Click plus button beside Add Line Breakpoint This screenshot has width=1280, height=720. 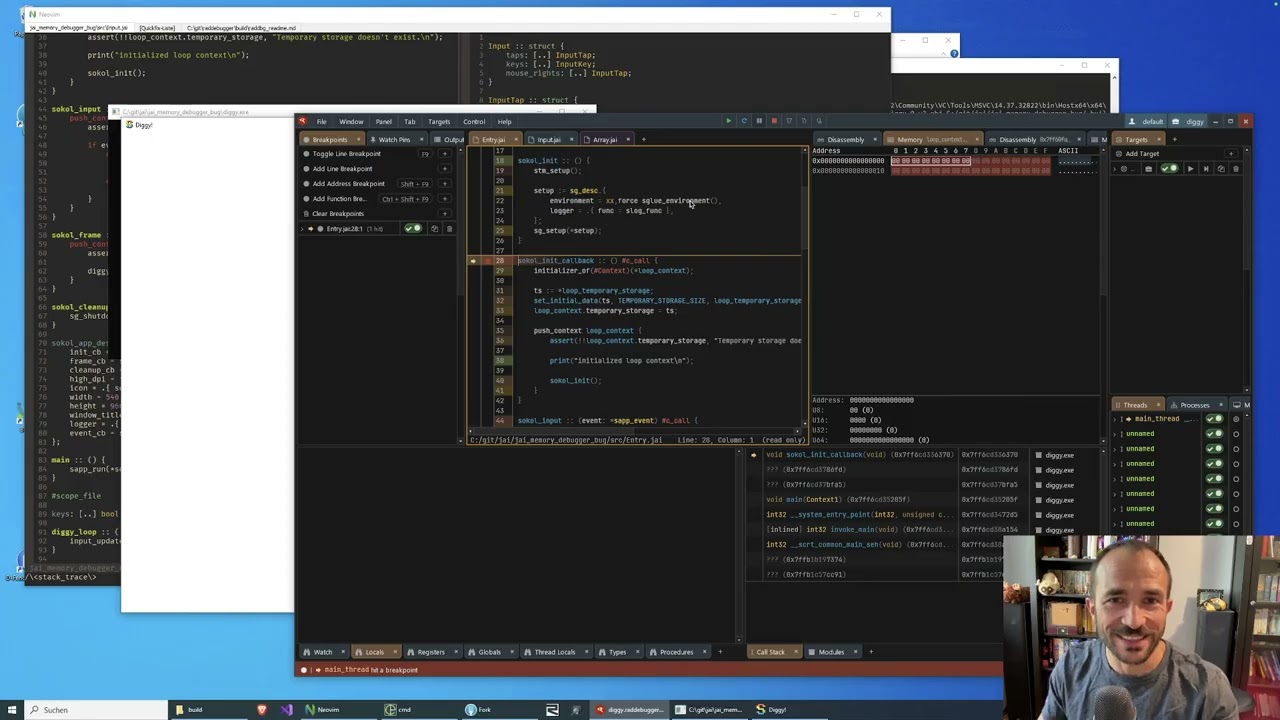pos(445,169)
